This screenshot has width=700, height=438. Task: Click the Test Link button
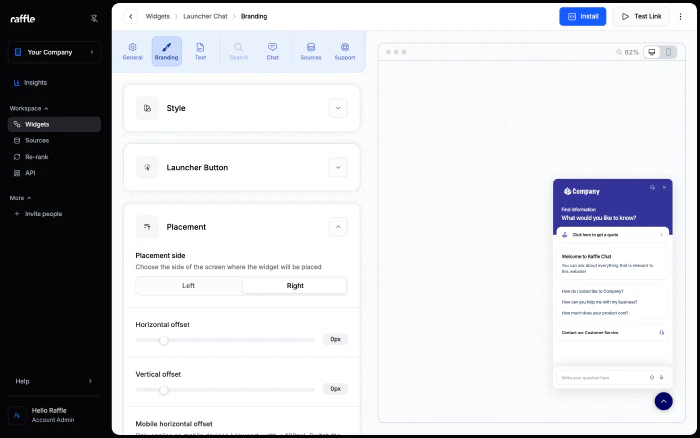pos(641,17)
